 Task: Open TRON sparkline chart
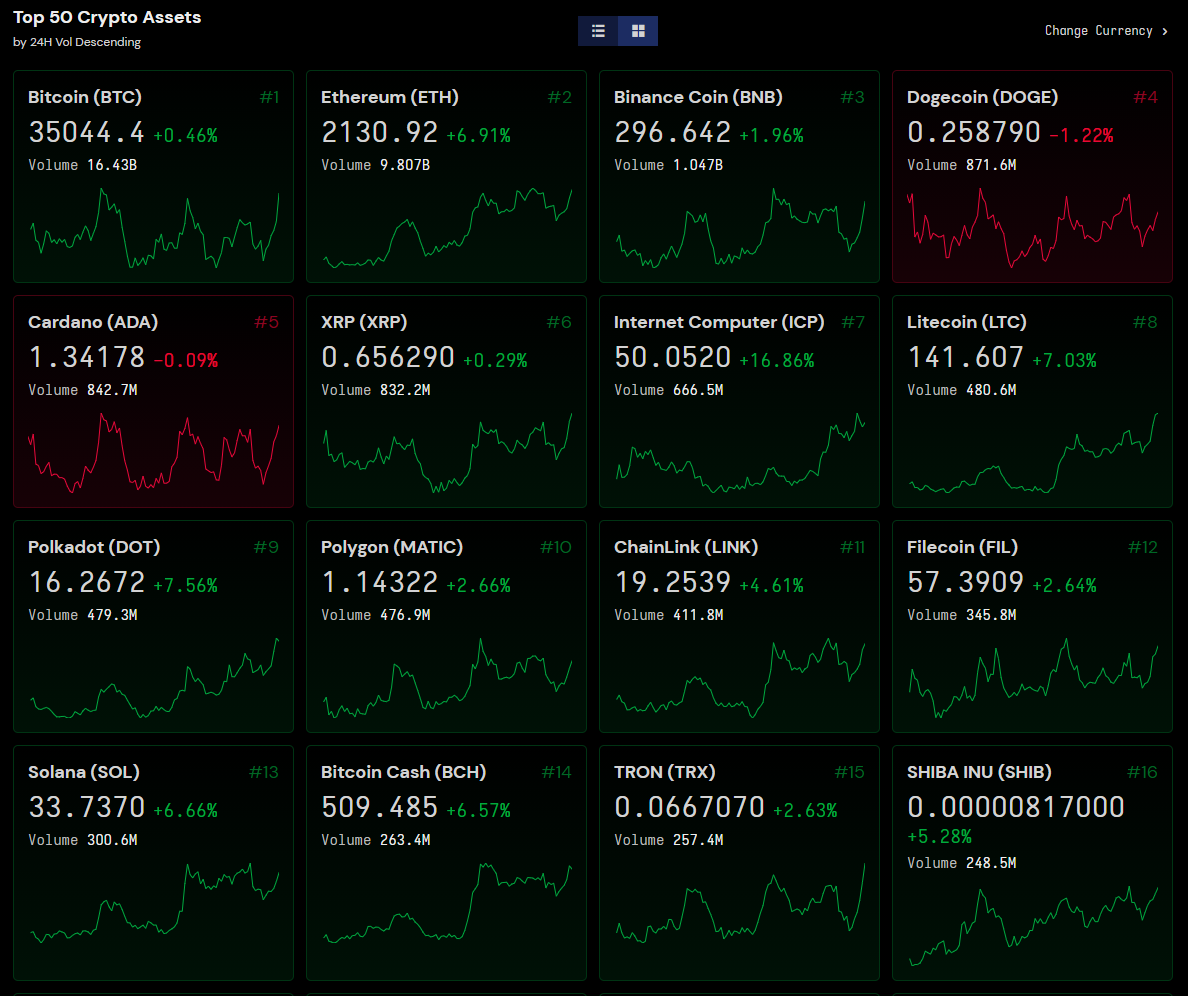[x=740, y=904]
